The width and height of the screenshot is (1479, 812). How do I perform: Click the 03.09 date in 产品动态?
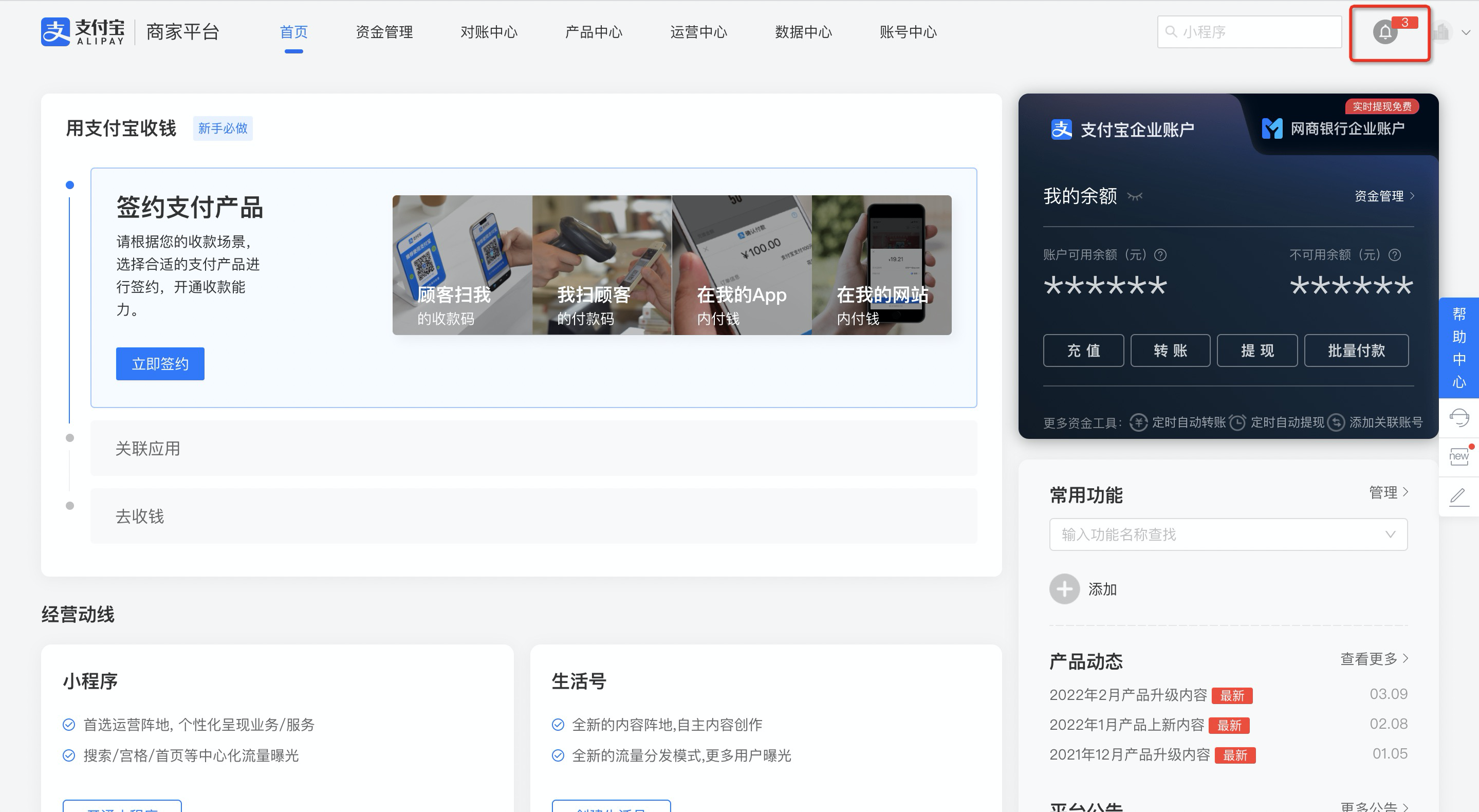coord(1388,694)
